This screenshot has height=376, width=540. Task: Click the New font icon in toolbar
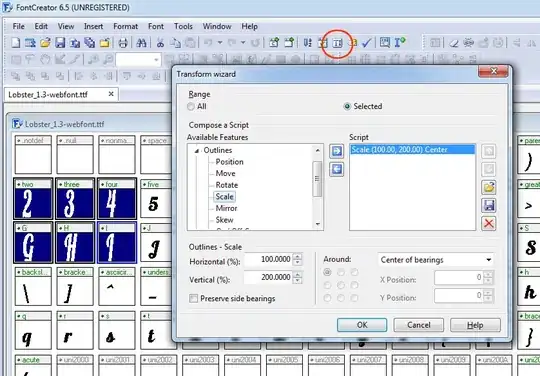point(15,43)
